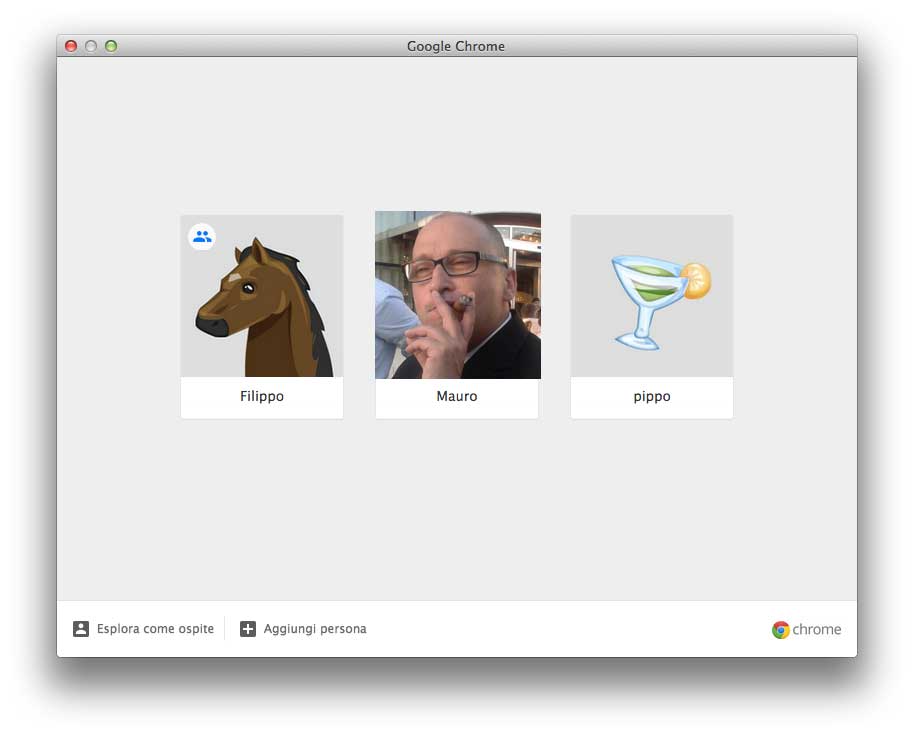Browse as guest via Esplora come ospite
Viewport: 914px width, 736px height.
point(155,629)
